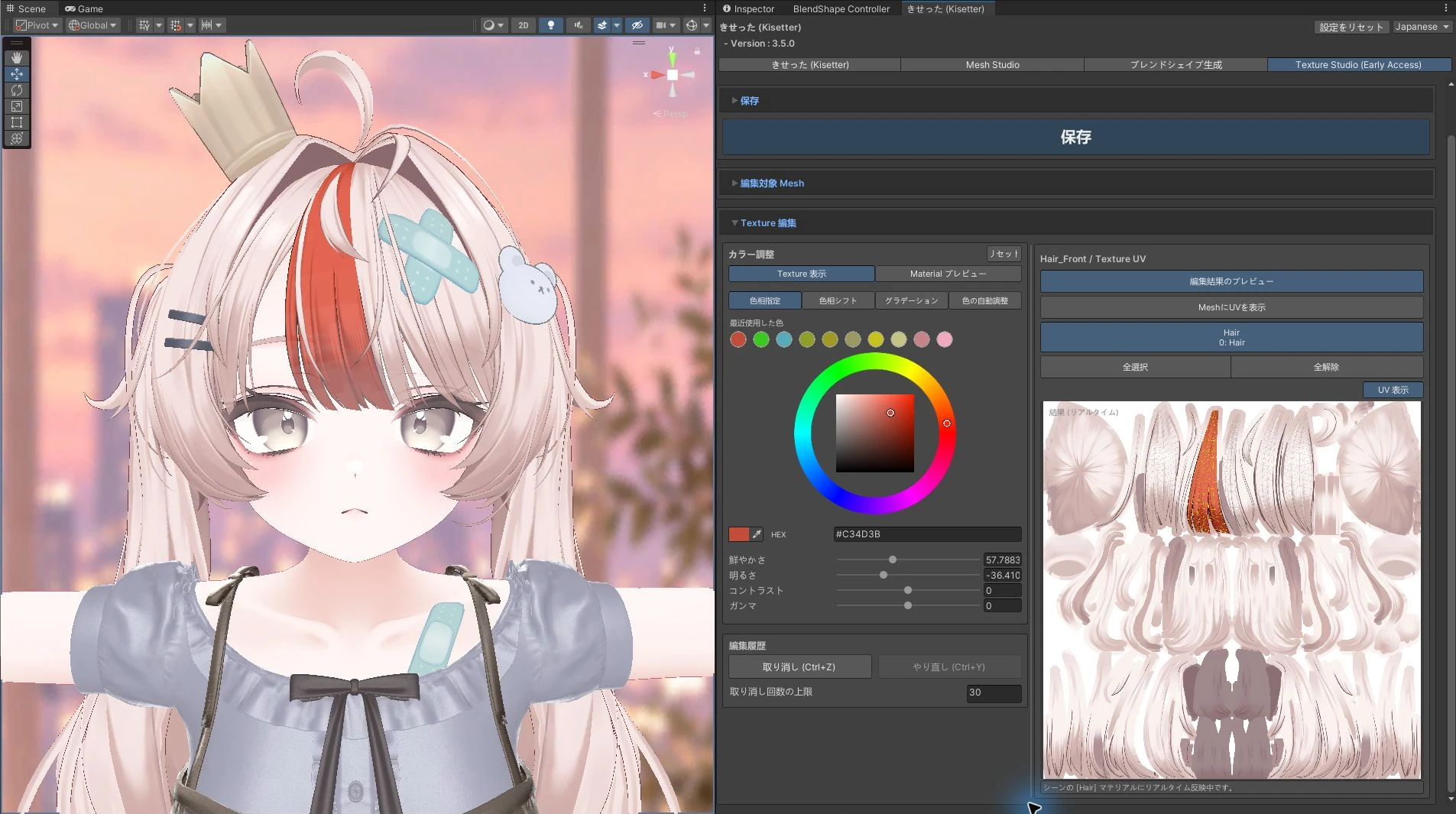The image size is (1456, 814).
Task: Click the large 保存 button
Action: pos(1076,137)
